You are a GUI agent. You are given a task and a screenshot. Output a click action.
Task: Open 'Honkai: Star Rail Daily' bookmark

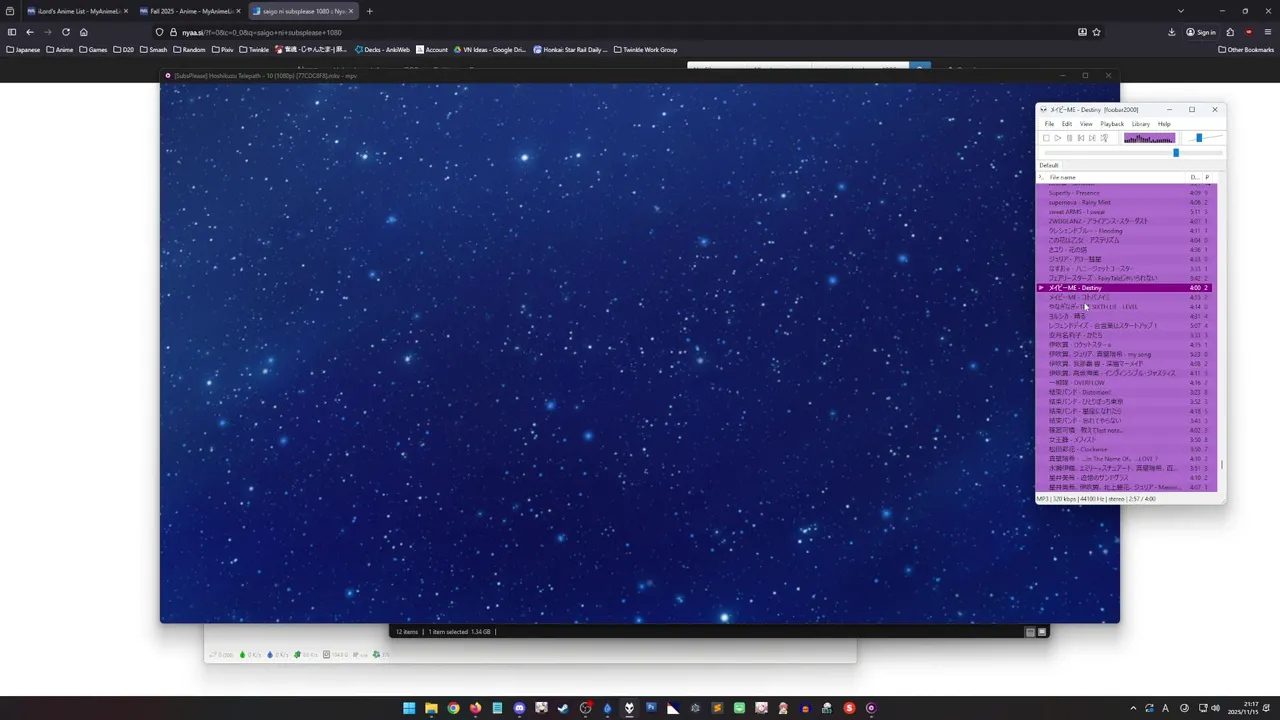(x=570, y=49)
